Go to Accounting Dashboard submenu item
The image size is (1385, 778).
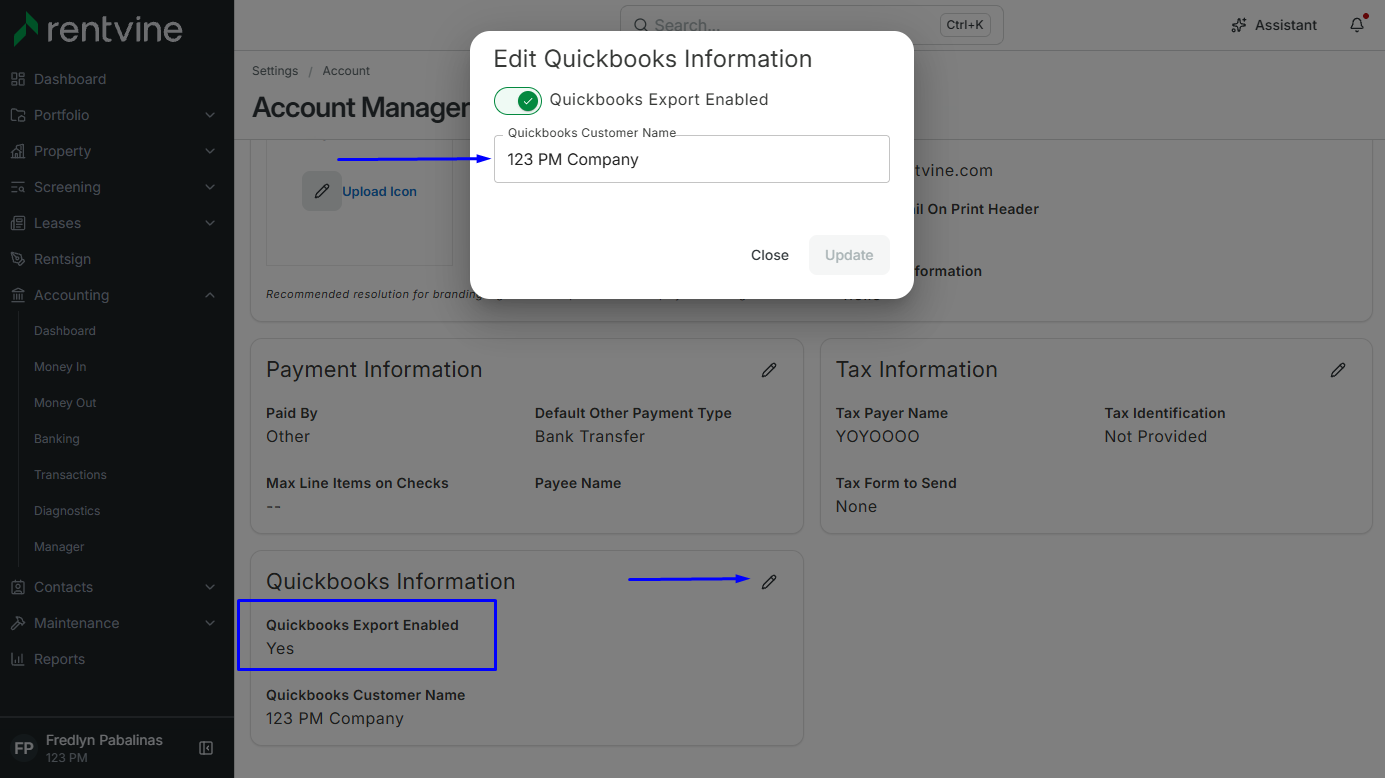click(65, 331)
